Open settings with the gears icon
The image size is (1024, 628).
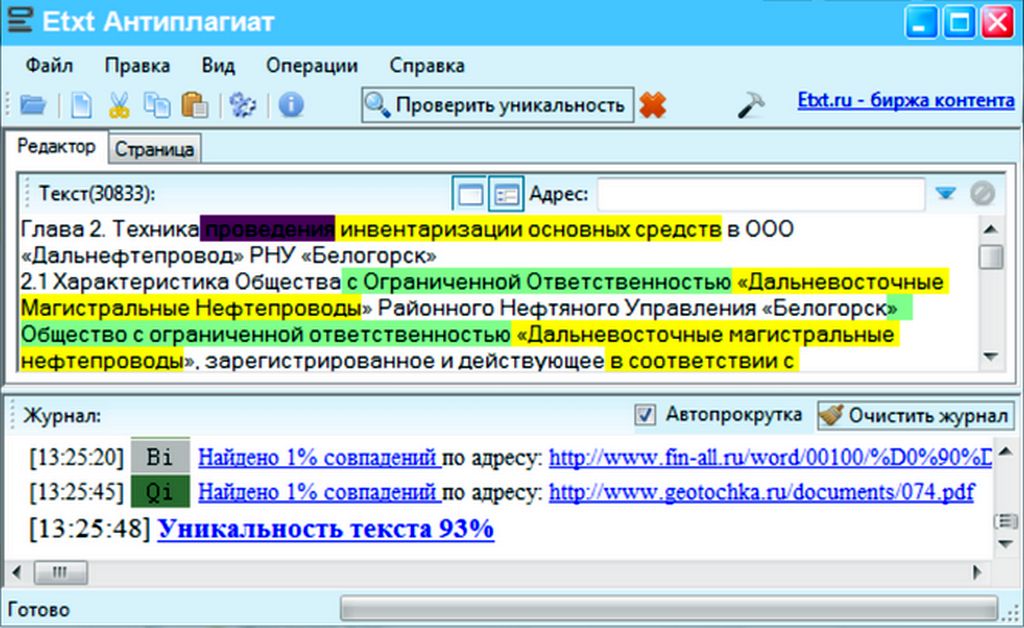coord(242,104)
